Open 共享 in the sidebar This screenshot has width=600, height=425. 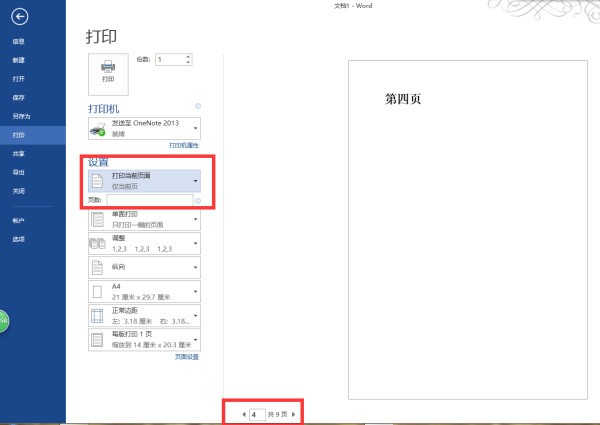tap(18, 154)
